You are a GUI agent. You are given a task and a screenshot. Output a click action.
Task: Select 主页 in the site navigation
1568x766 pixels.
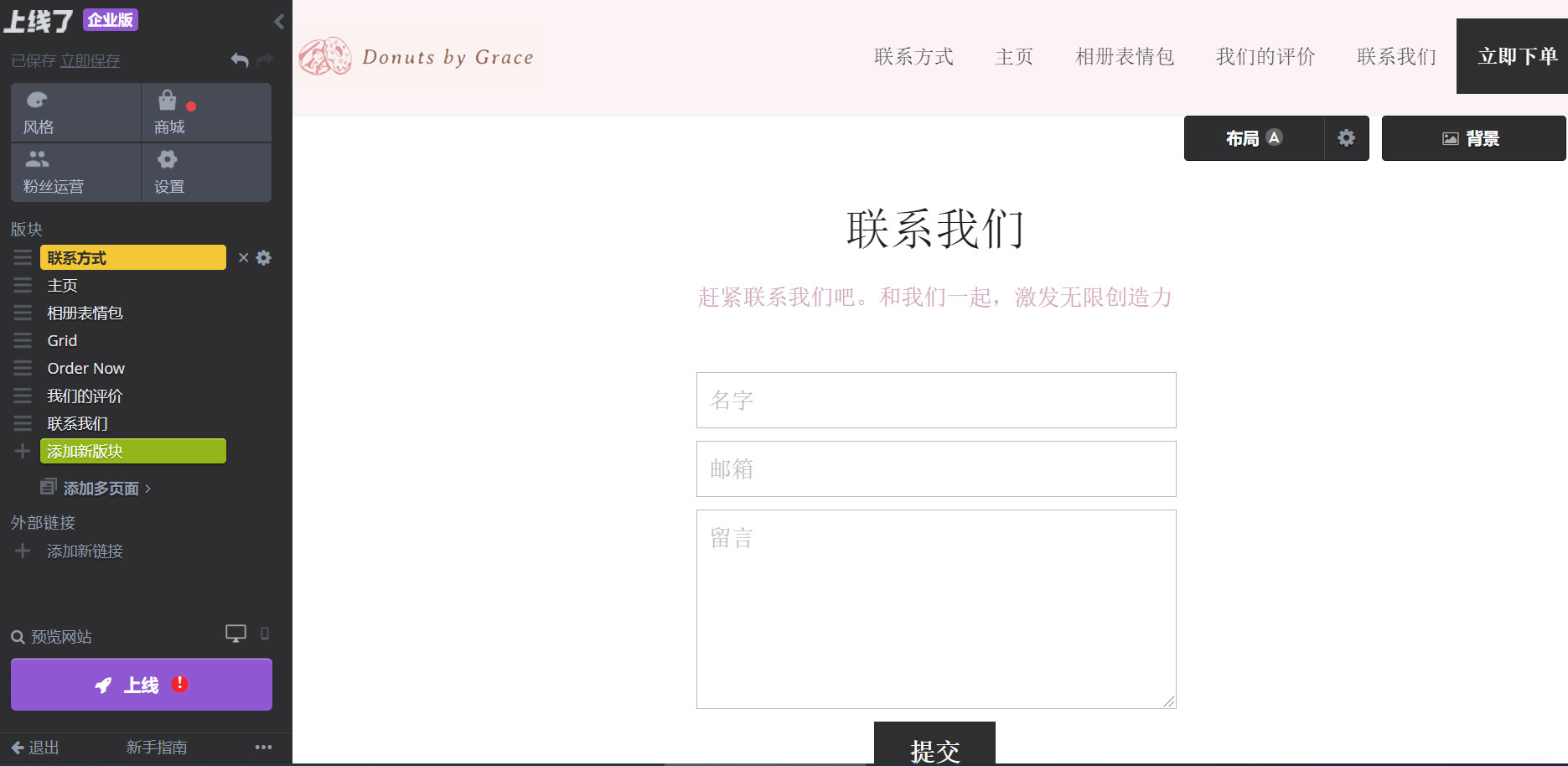coord(1013,56)
